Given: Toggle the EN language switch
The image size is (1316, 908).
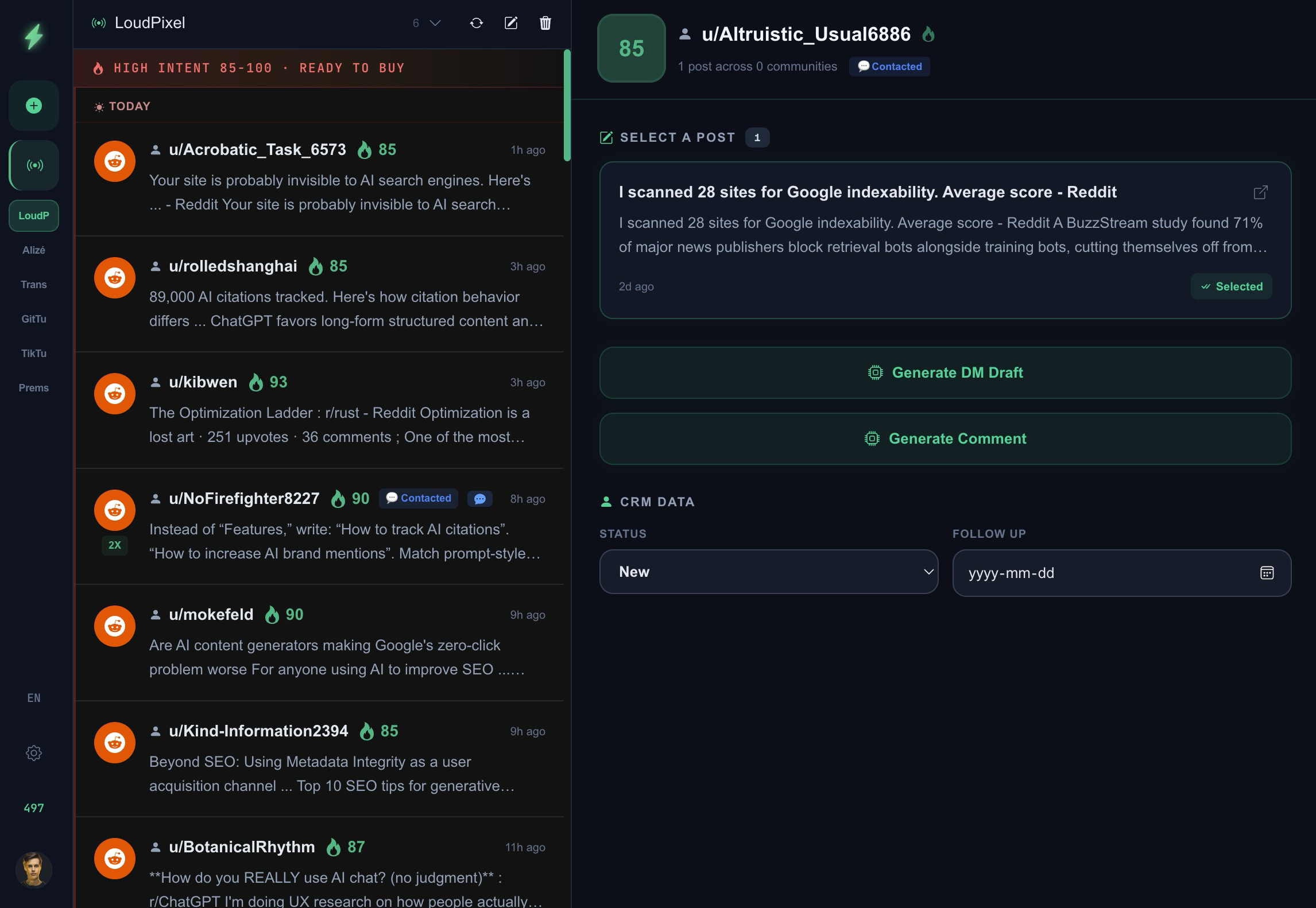Looking at the screenshot, I should pyautogui.click(x=34, y=698).
